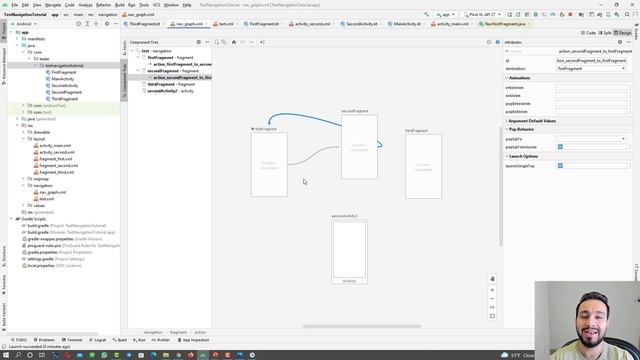Open the Logcat tool window
The height and width of the screenshot is (360, 640).
point(98,340)
